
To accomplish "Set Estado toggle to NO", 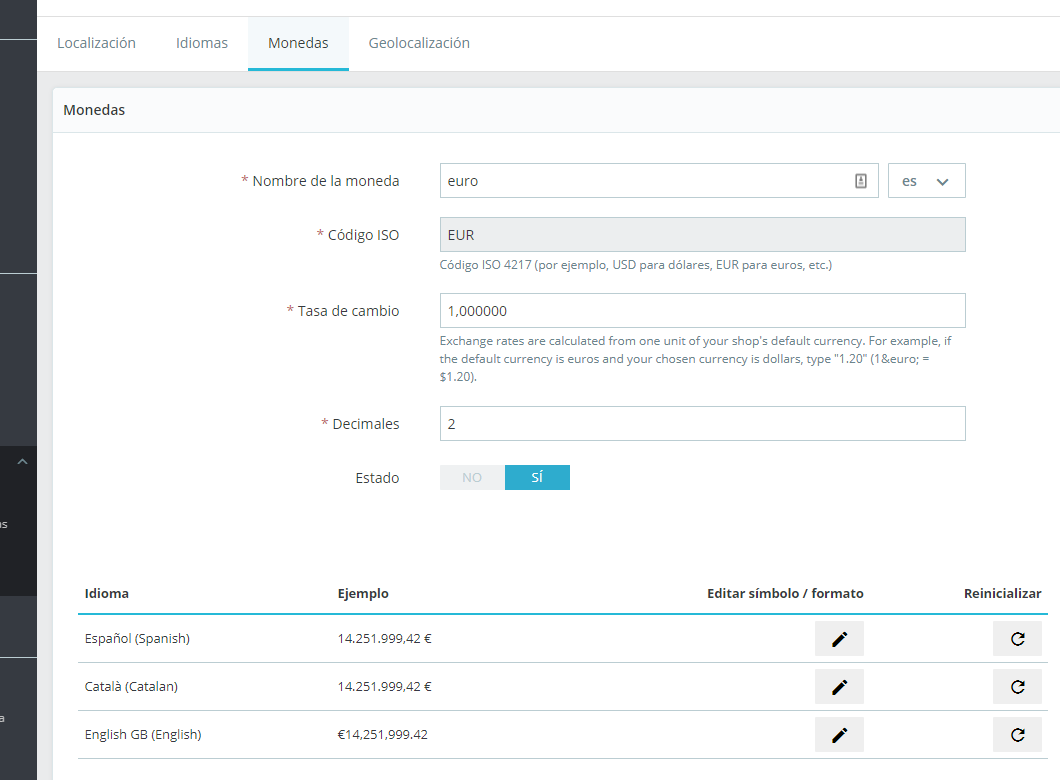I will (472, 478).
